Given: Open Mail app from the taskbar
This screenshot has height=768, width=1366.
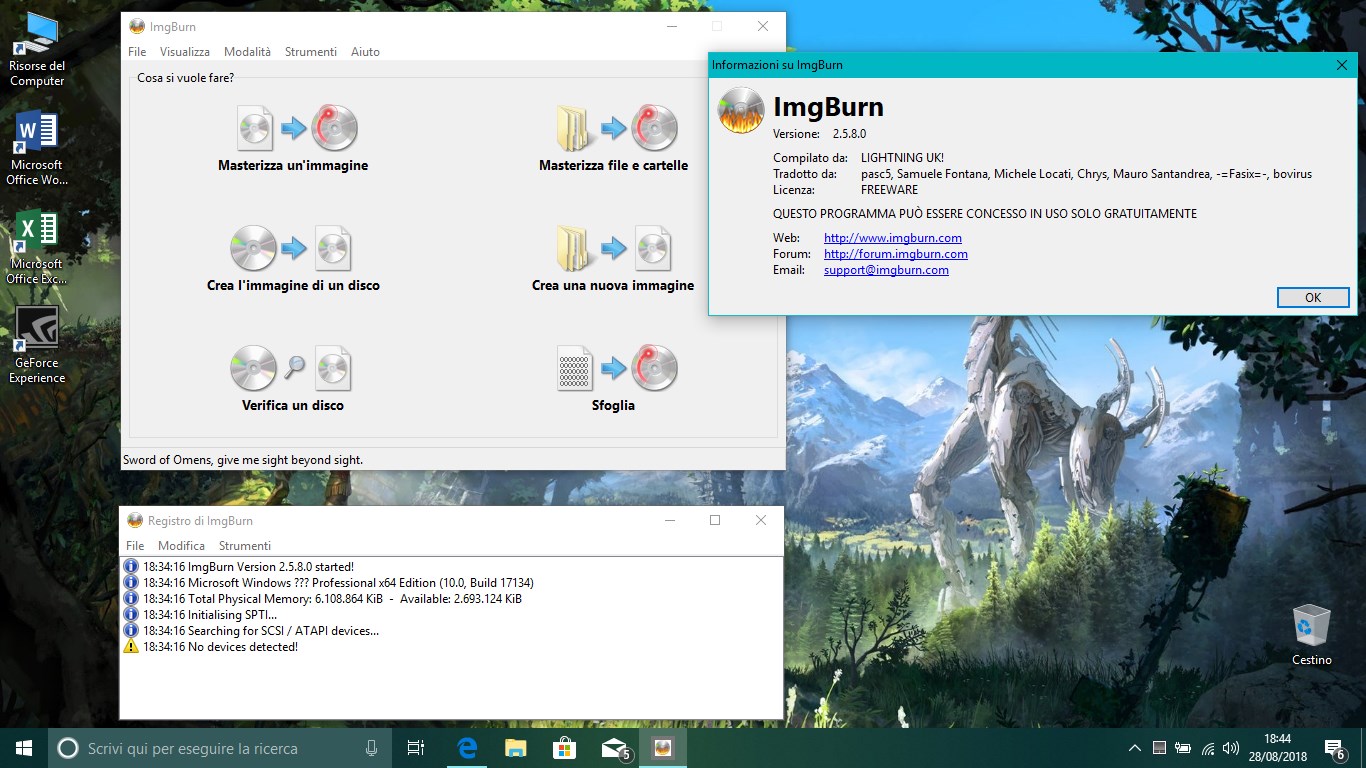Looking at the screenshot, I should point(614,747).
